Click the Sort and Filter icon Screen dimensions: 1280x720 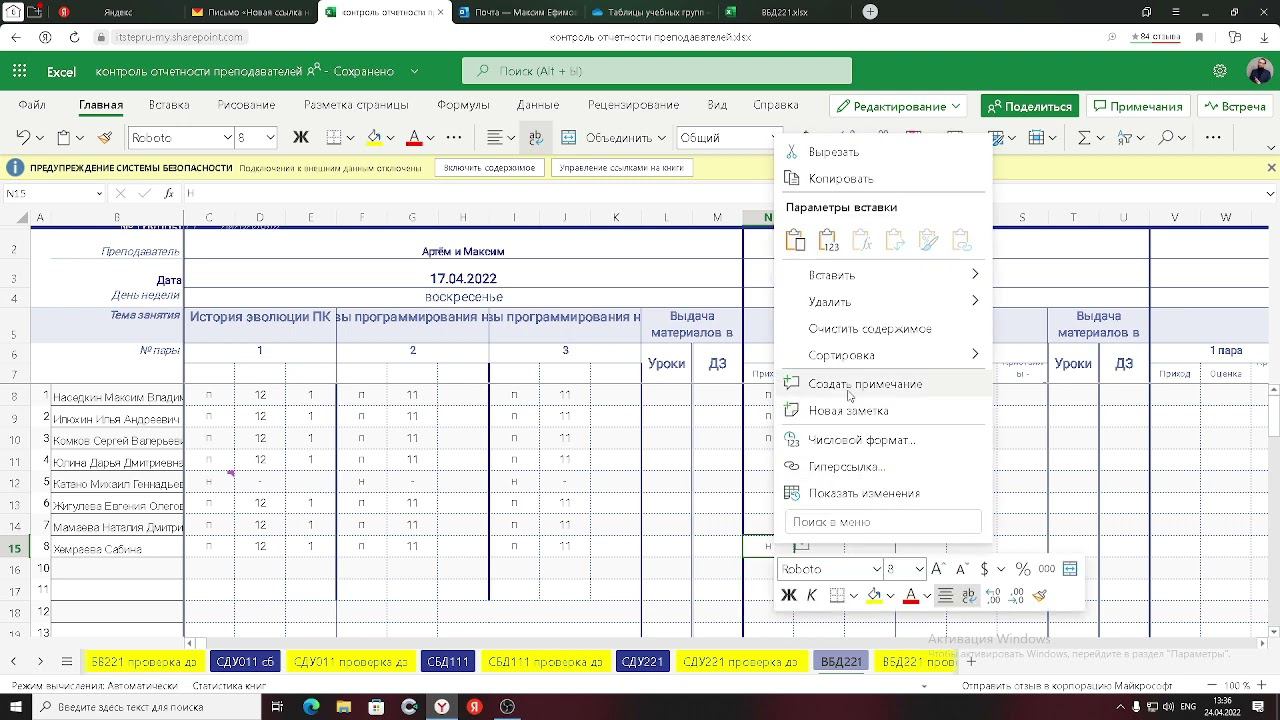1124,138
